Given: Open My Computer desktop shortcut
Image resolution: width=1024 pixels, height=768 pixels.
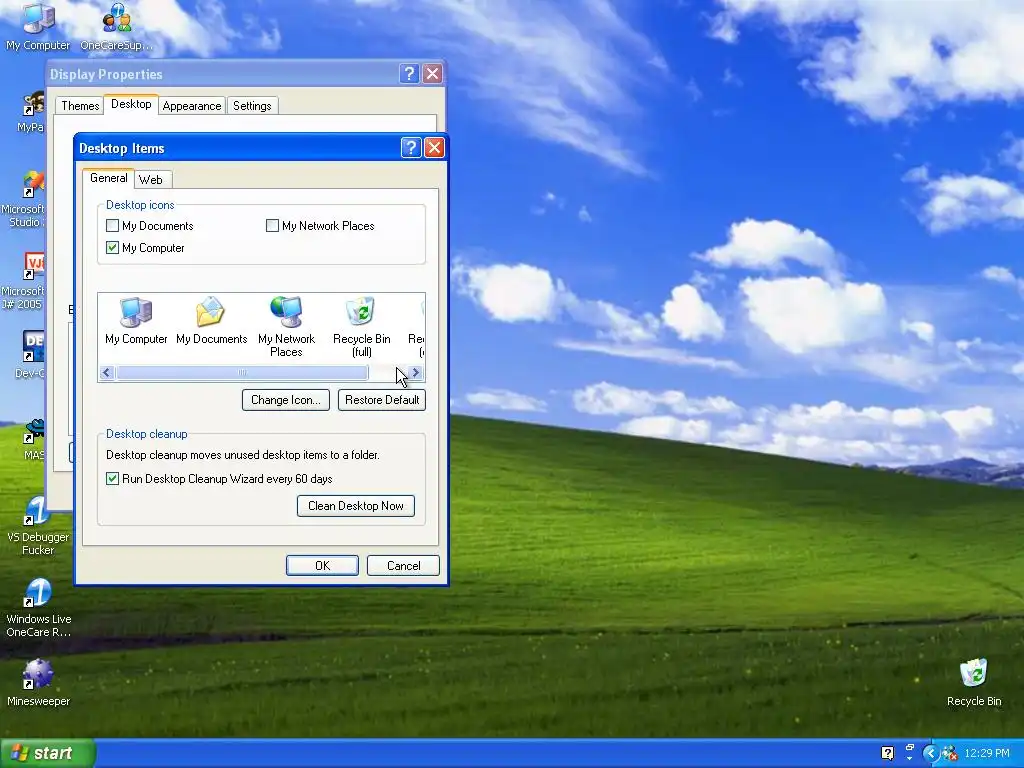Looking at the screenshot, I should (38, 26).
